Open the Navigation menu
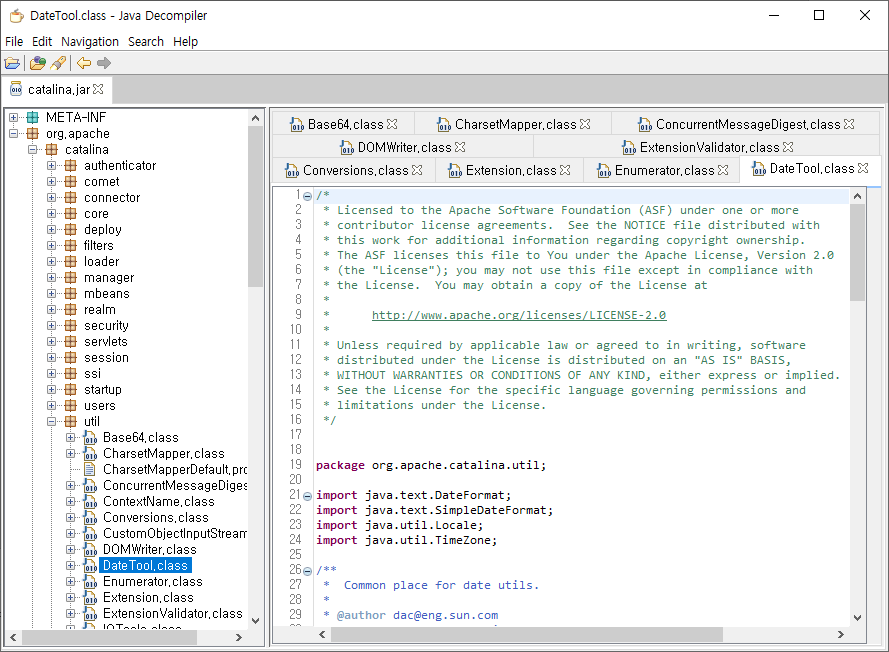 90,41
